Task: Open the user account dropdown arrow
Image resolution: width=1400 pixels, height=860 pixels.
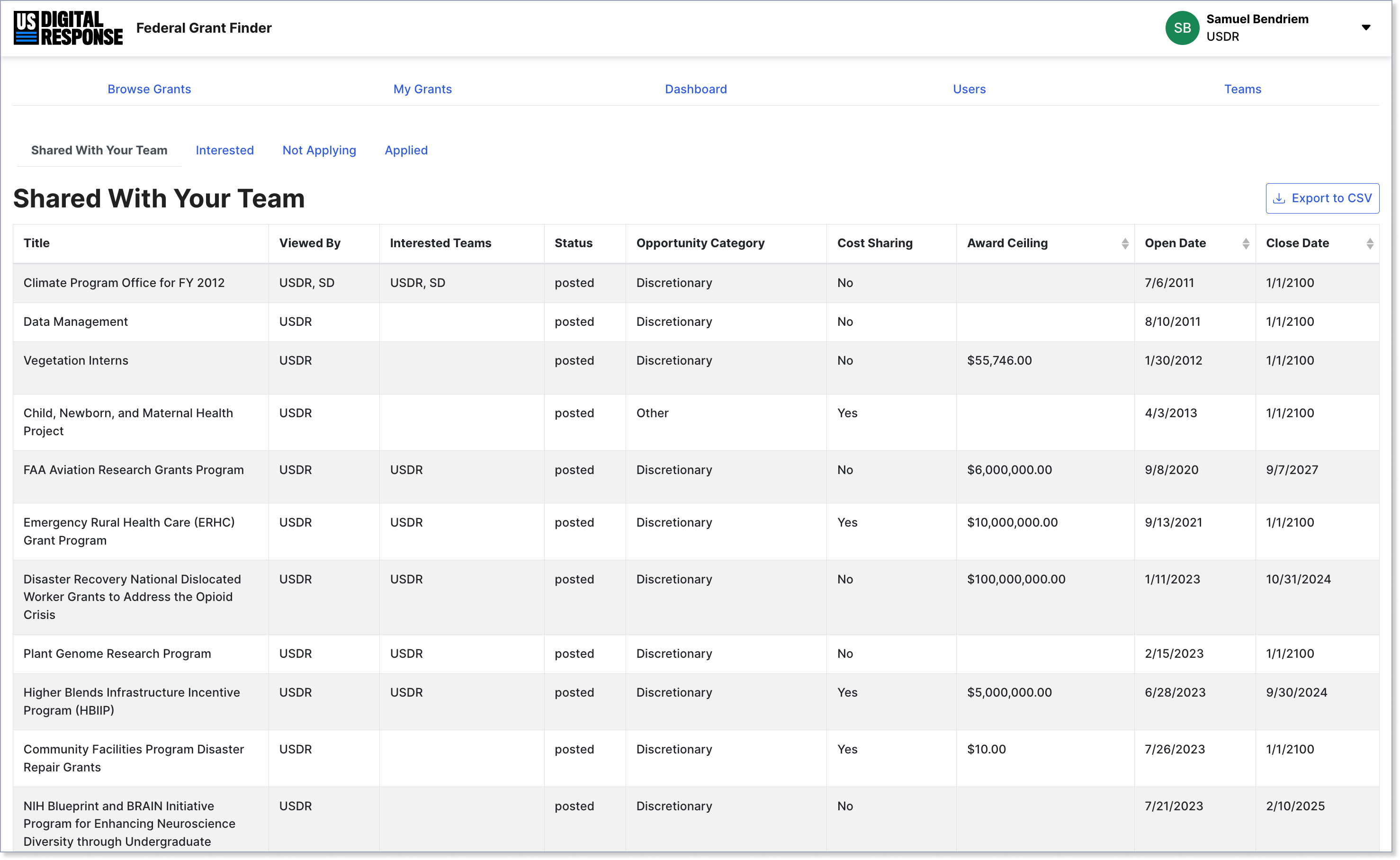Action: [x=1365, y=27]
